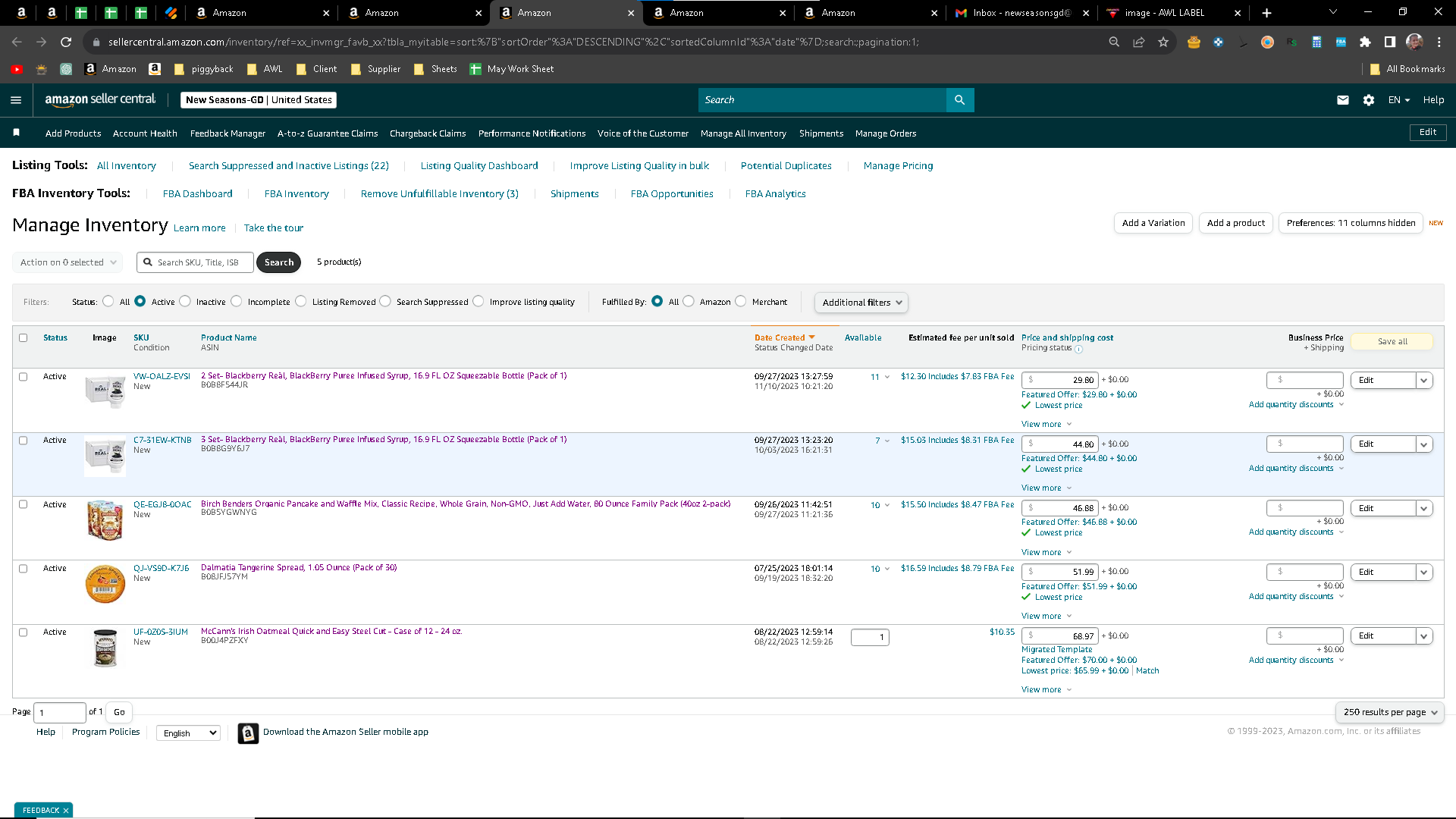This screenshot has height=819, width=1456.
Task: Select the Search Suppressed status filter
Action: (385, 301)
